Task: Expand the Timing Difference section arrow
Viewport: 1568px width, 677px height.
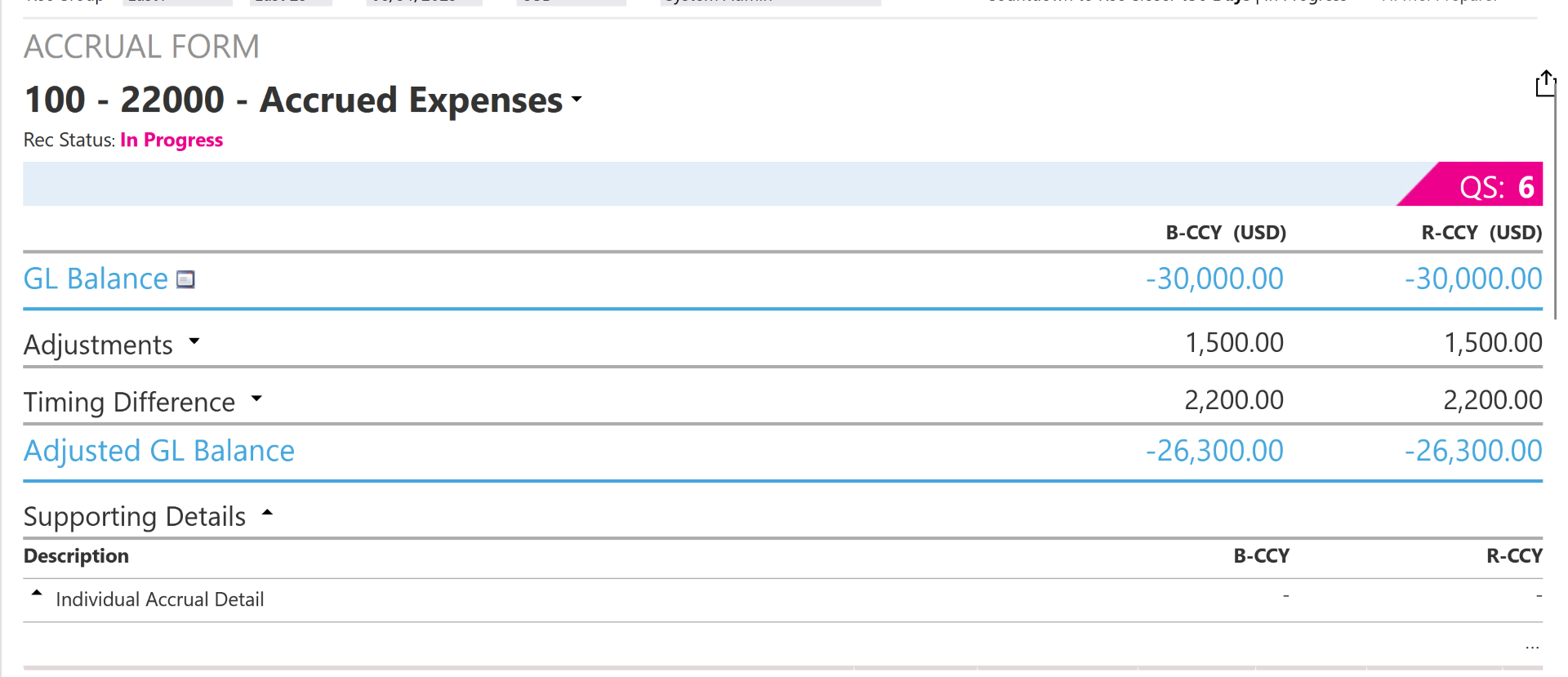Action: click(256, 399)
